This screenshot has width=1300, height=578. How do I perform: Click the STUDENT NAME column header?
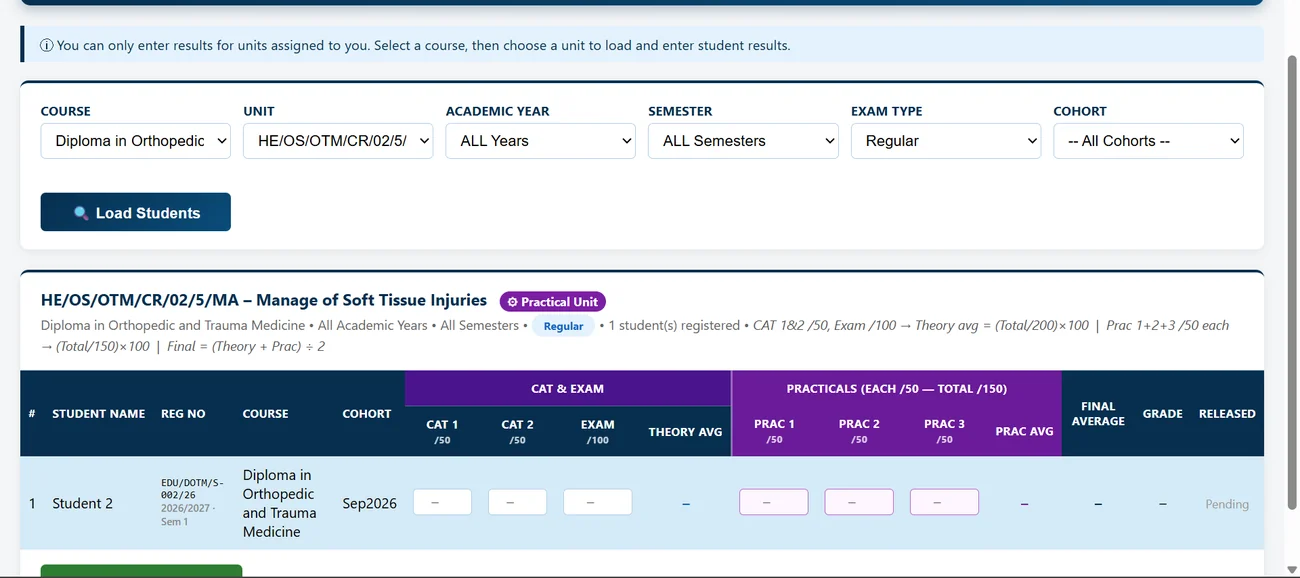click(x=99, y=413)
